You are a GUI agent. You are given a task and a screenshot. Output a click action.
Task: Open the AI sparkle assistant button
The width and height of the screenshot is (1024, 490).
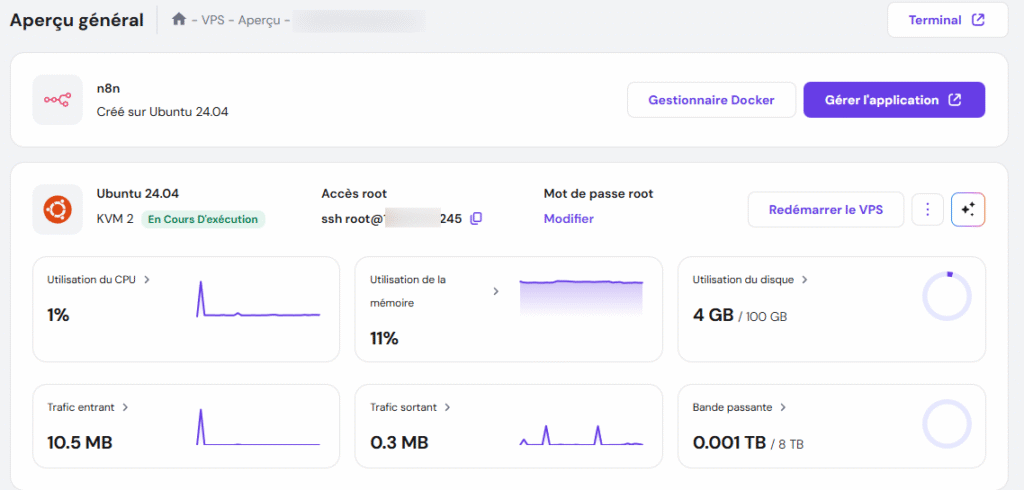tap(967, 209)
